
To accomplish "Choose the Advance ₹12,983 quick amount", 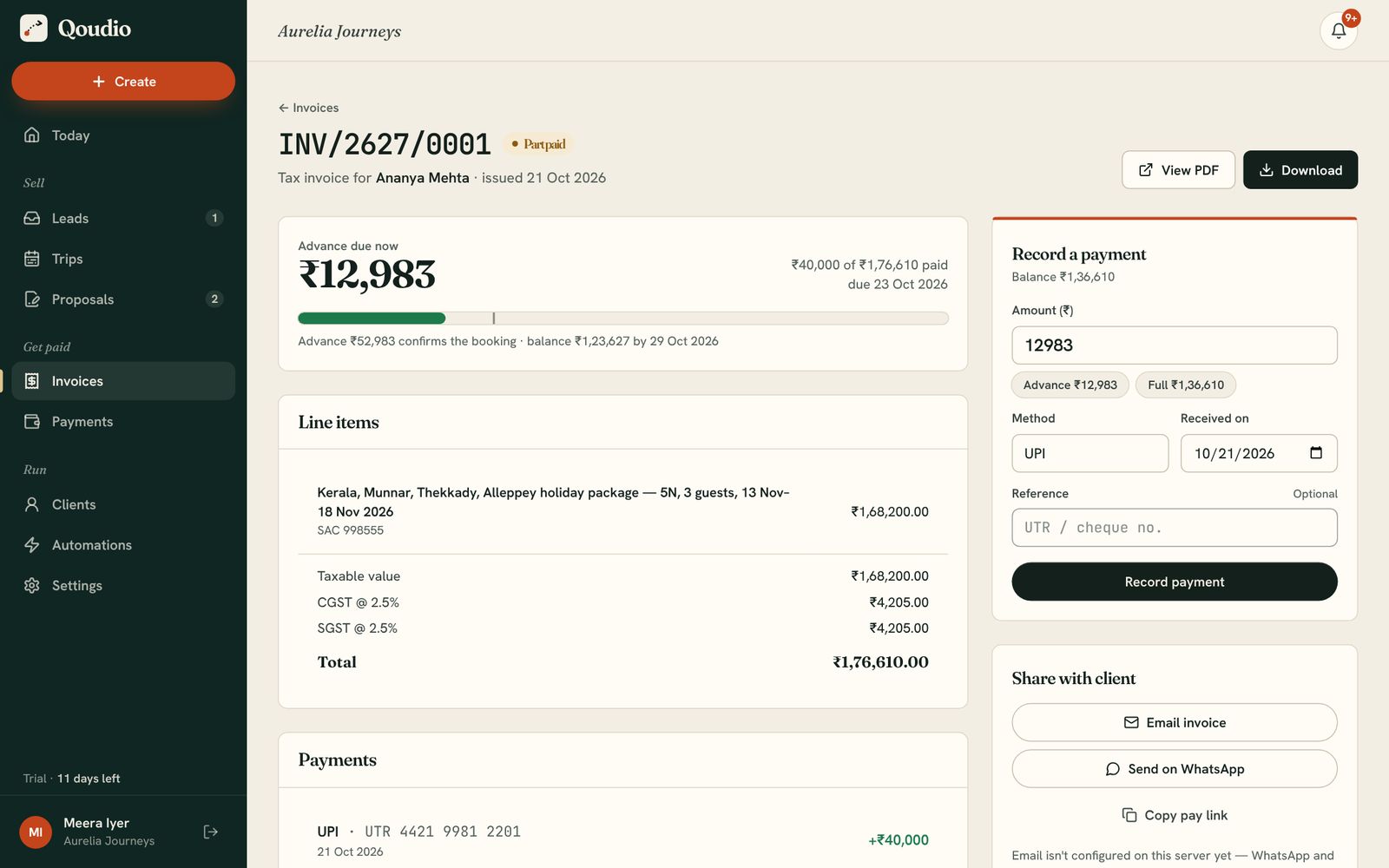I will point(1070,385).
